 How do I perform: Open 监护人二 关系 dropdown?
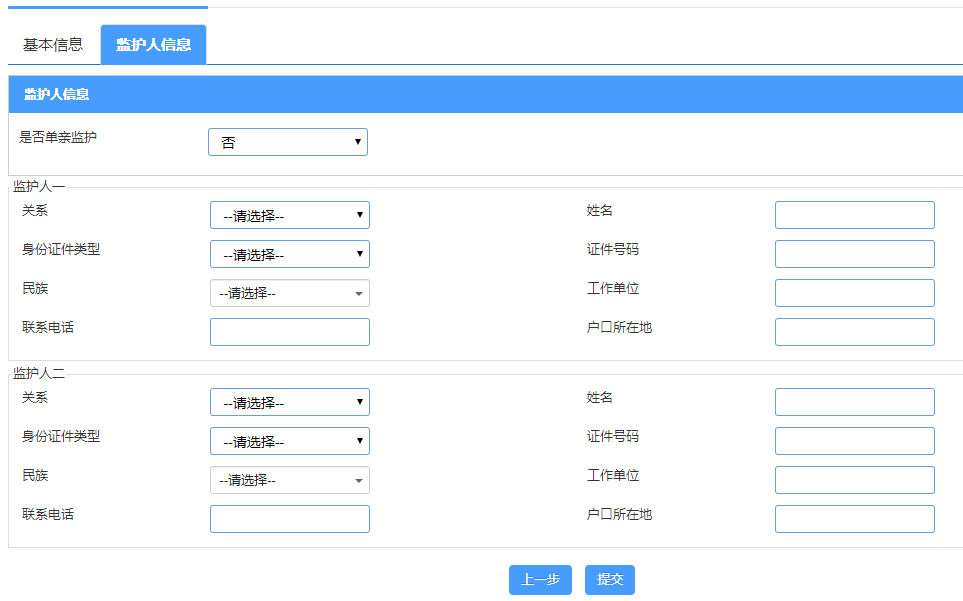pyautogui.click(x=290, y=402)
